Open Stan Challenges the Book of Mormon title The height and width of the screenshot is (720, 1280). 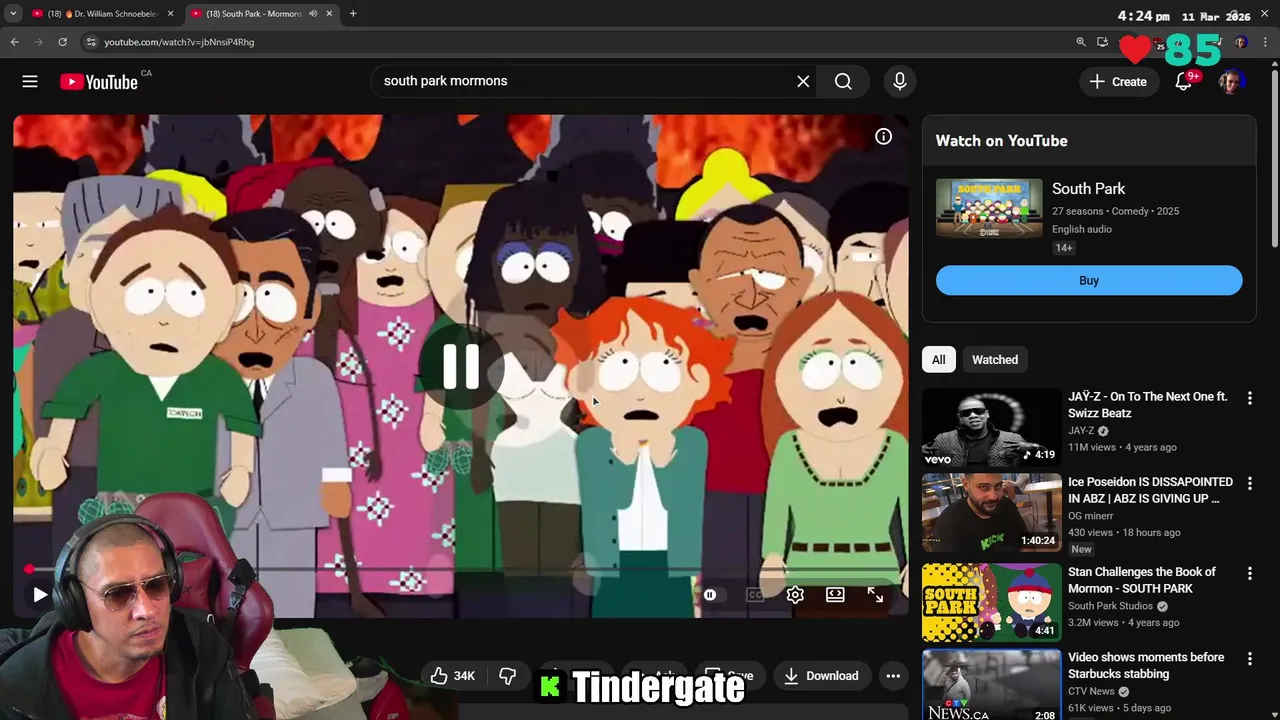coord(1142,580)
